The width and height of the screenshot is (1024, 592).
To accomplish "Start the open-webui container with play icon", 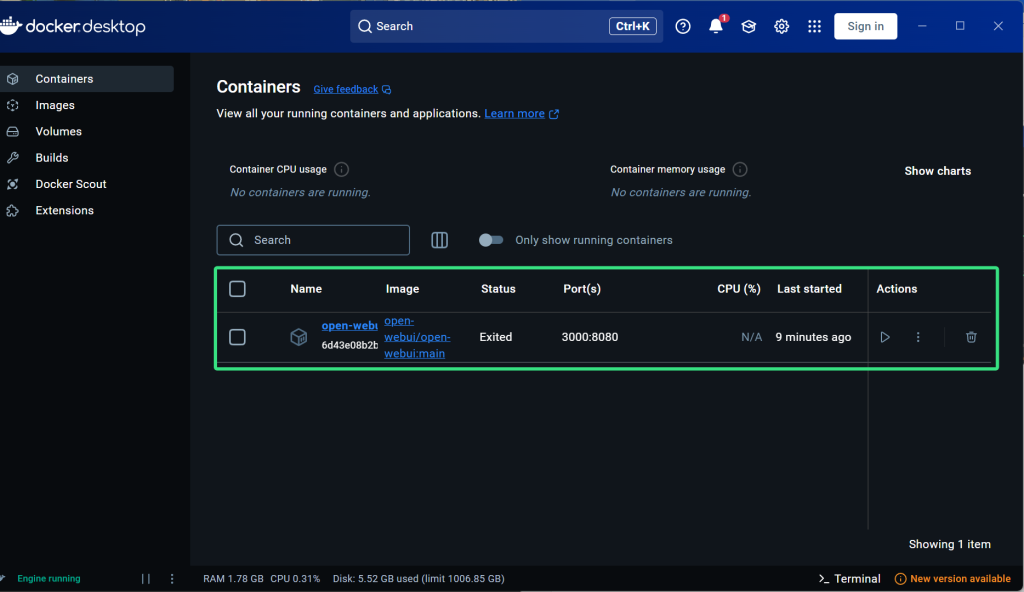I will coord(885,338).
